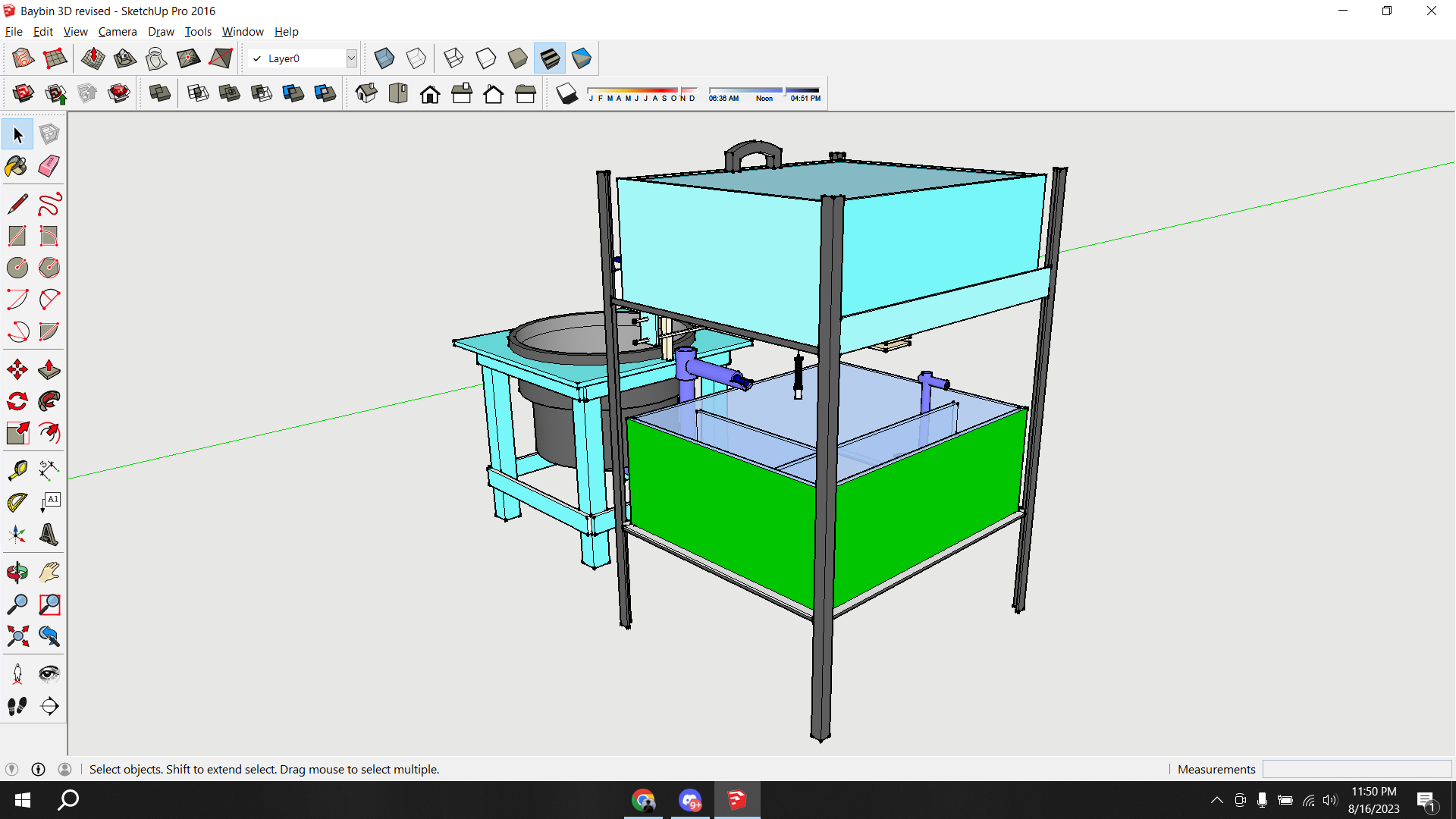The width and height of the screenshot is (1456, 819).
Task: Enable Shaded With Textures style
Action: pos(550,58)
